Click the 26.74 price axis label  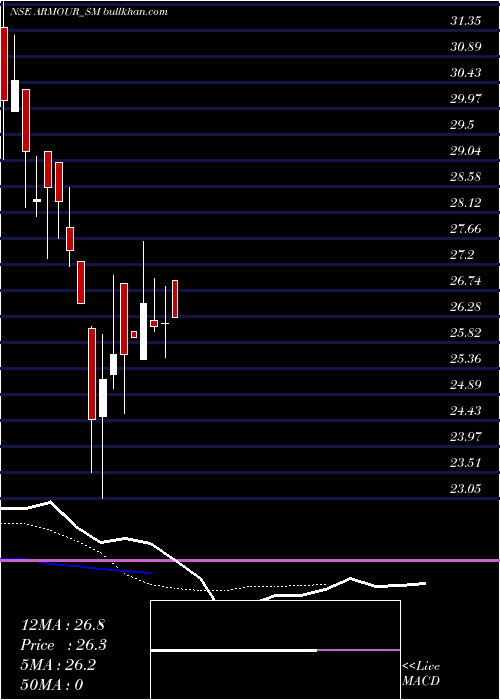466,280
